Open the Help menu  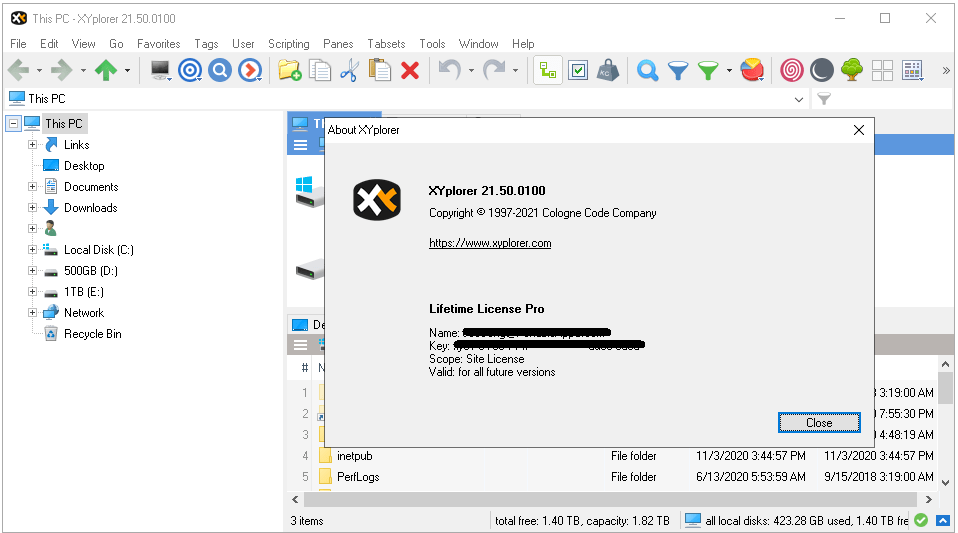coord(523,44)
